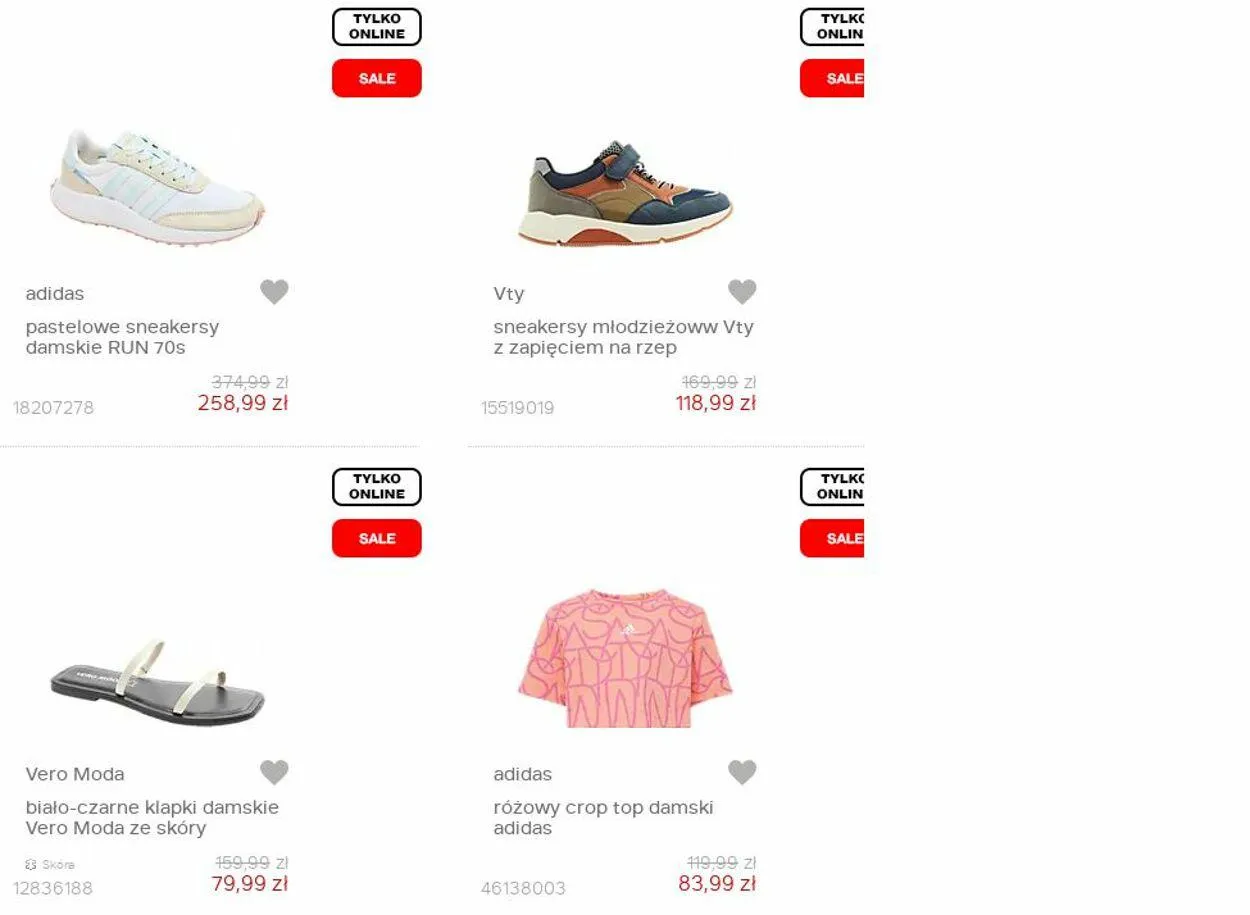This screenshot has height=915, width=1250.
Task: Click SALE badge on Vero Moda klapki
Action: pos(377,538)
